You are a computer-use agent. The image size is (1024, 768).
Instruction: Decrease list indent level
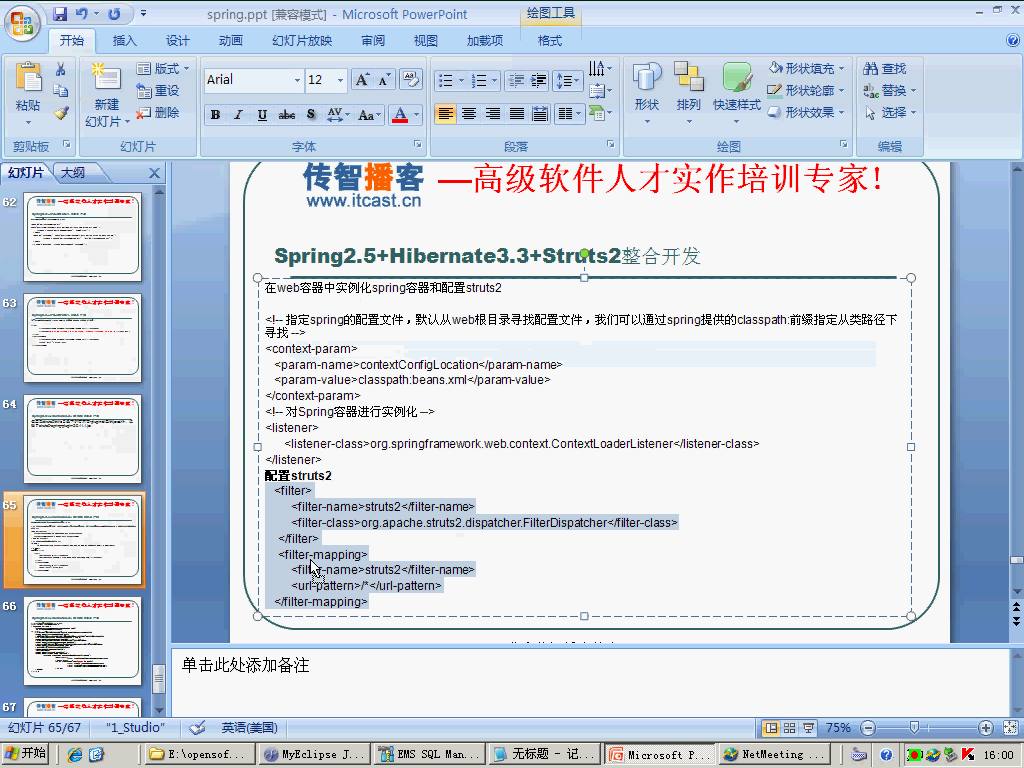coord(516,80)
